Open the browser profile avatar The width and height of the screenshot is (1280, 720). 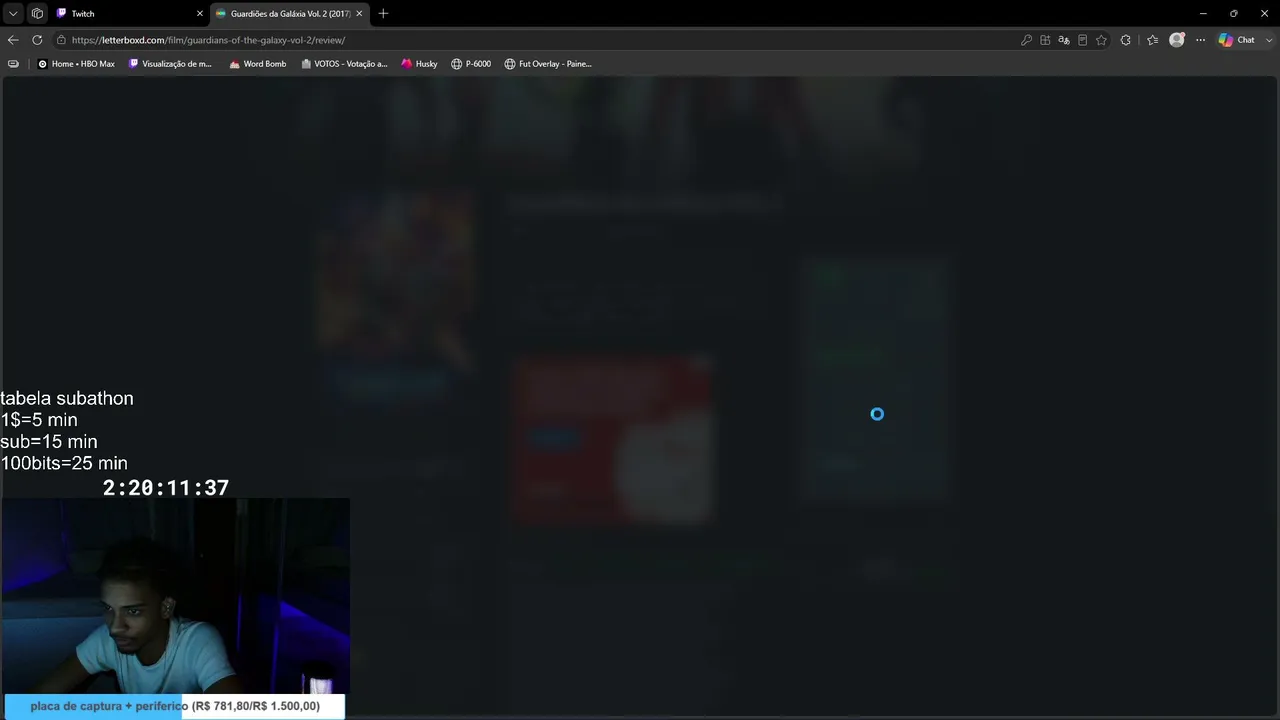(1177, 40)
